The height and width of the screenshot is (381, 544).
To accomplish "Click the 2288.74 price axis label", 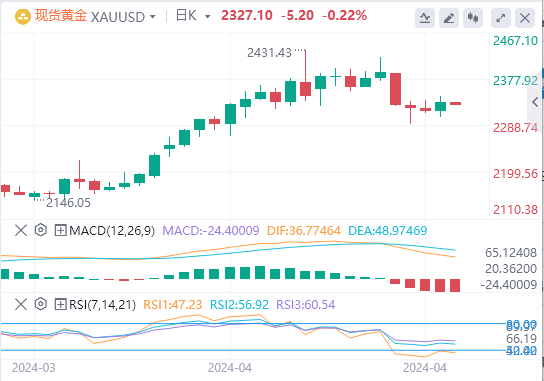I will pos(516,128).
